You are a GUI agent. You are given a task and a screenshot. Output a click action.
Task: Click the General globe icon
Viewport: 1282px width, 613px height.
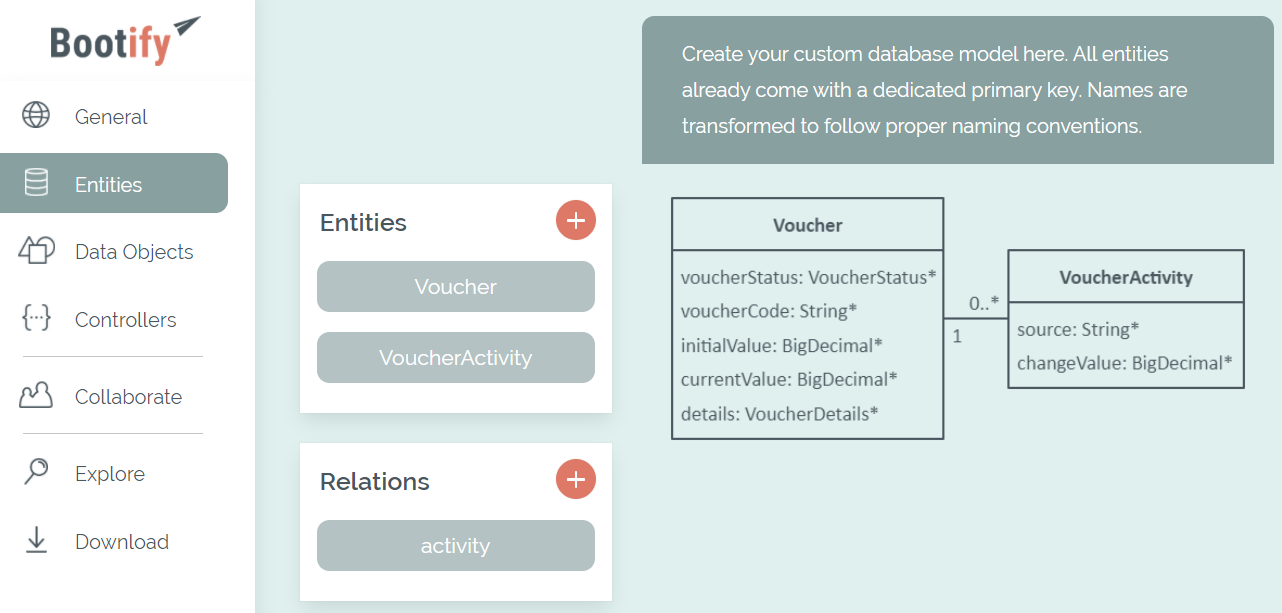[36, 116]
